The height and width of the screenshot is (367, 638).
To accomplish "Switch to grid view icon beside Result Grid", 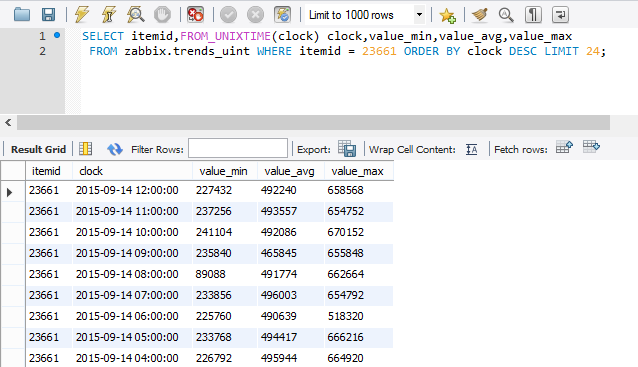I will [85, 149].
